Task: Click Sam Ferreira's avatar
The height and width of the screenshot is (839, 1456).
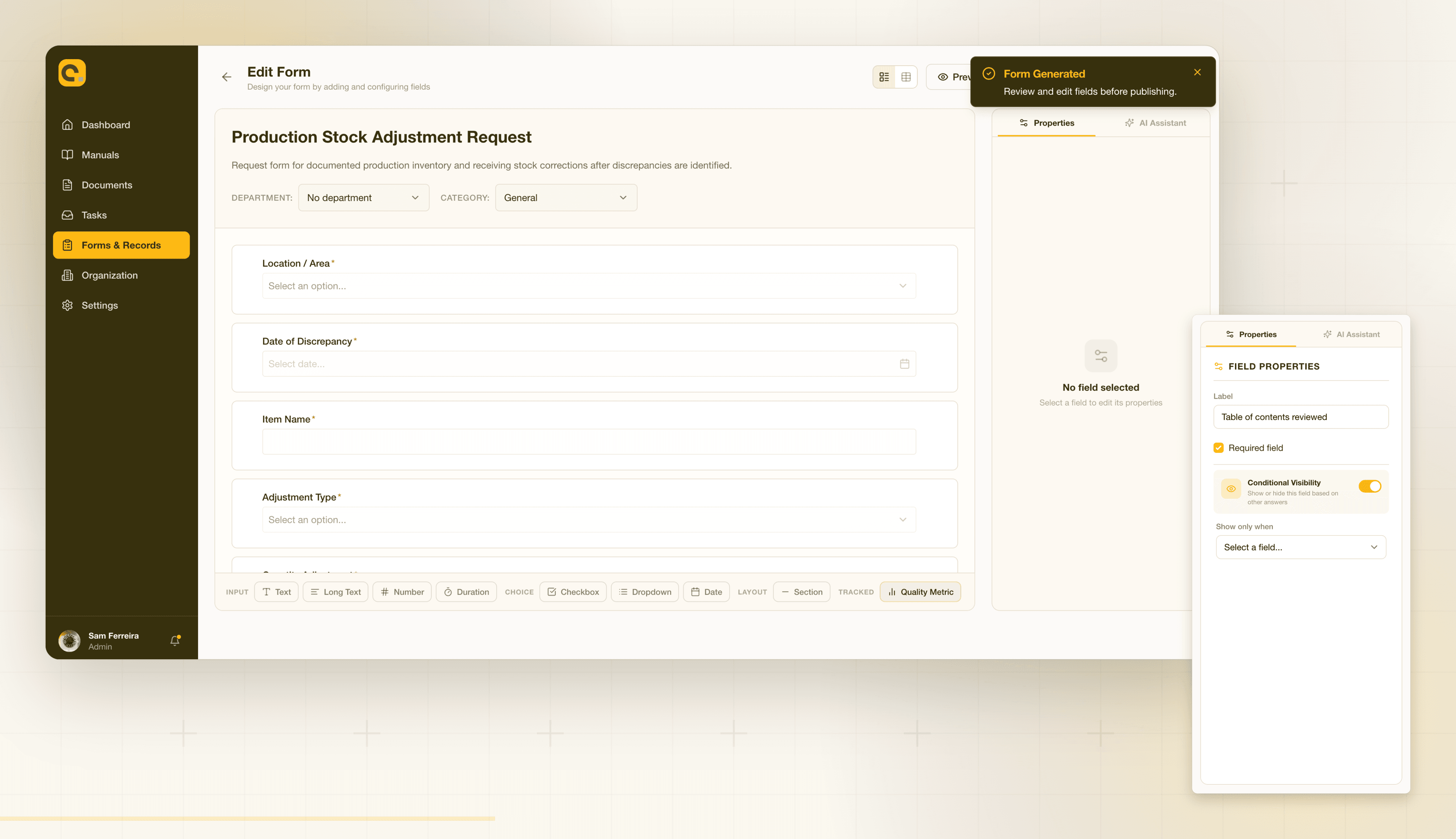Action: tap(69, 640)
